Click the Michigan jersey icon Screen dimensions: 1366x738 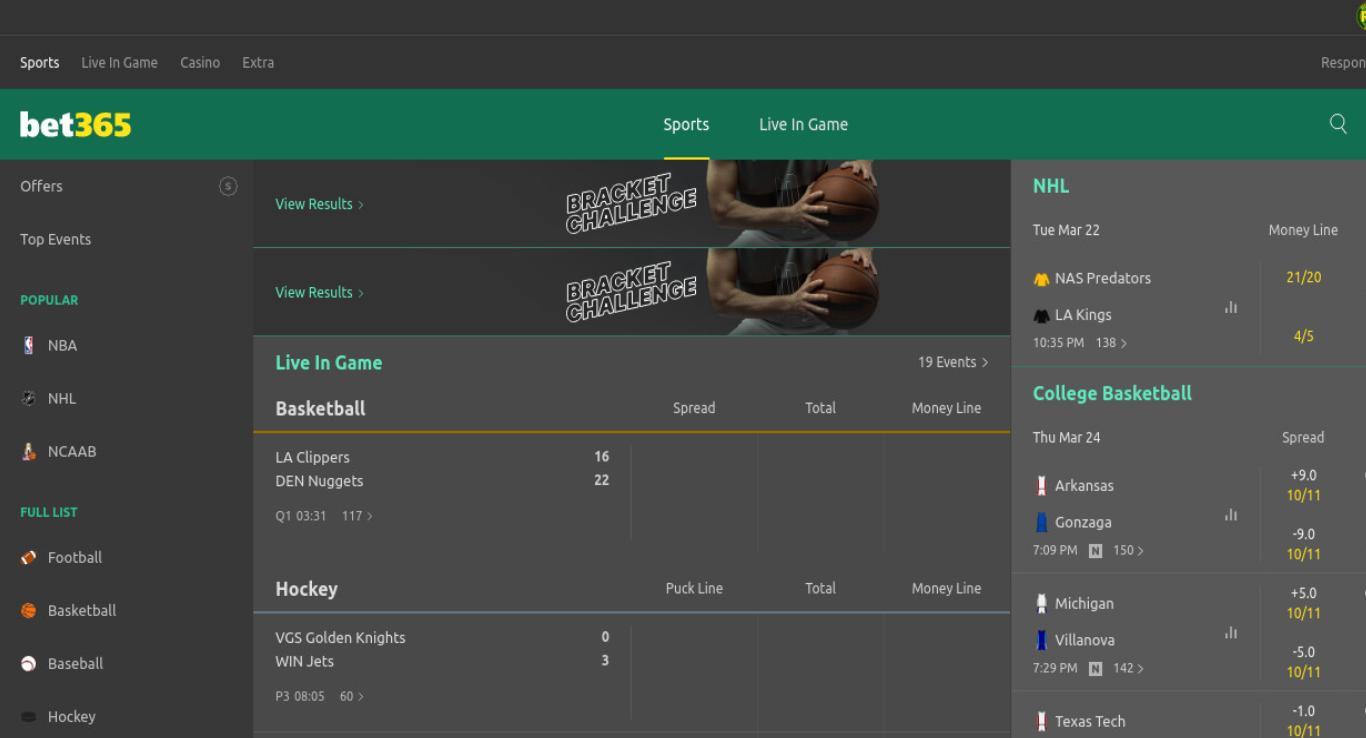coord(1041,604)
